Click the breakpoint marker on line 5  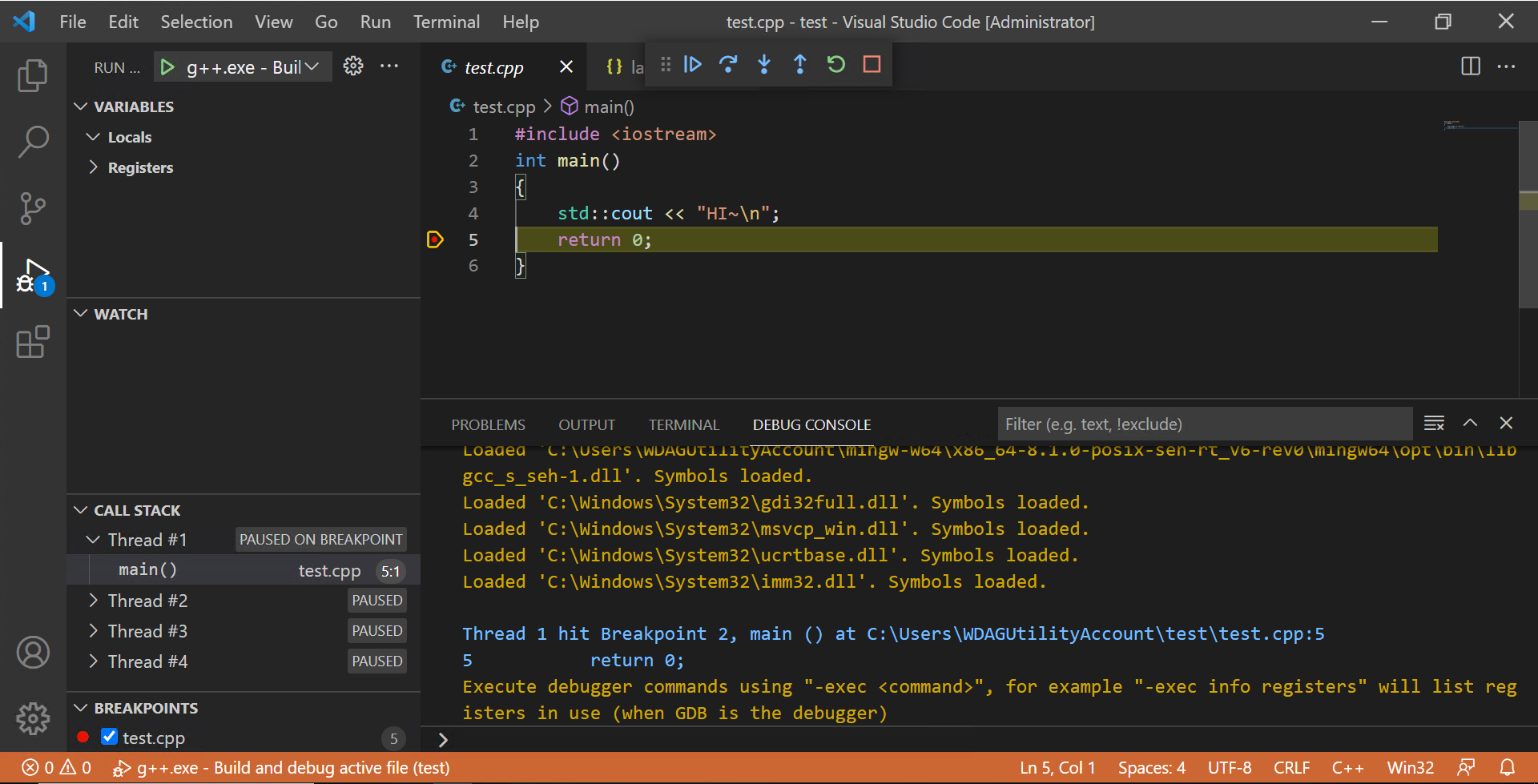435,239
